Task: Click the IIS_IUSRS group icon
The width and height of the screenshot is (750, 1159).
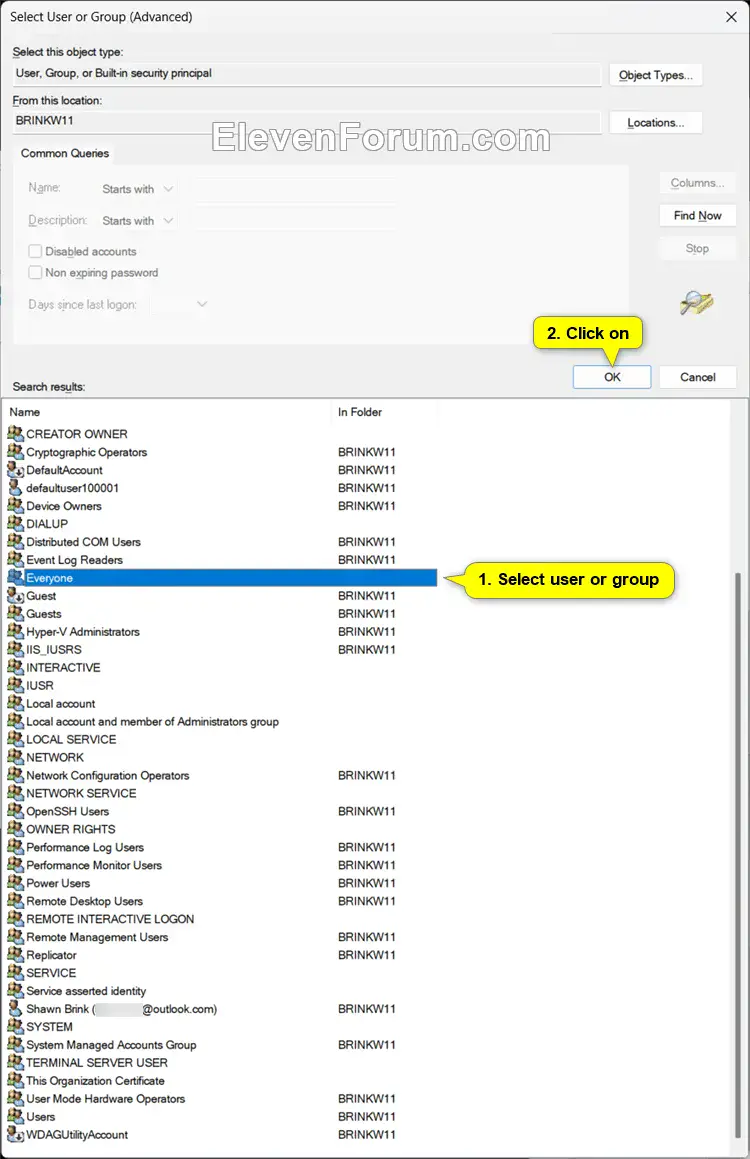Action: 16,649
